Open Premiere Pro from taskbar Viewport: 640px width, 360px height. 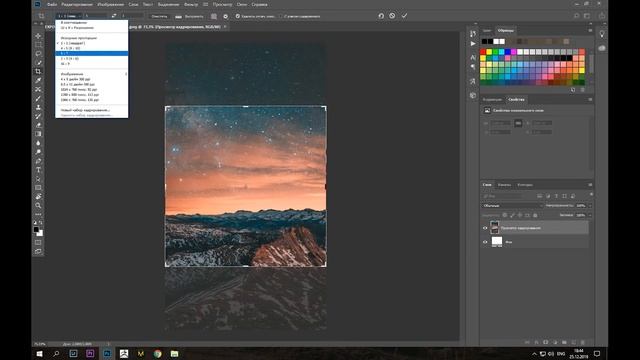click(90, 353)
